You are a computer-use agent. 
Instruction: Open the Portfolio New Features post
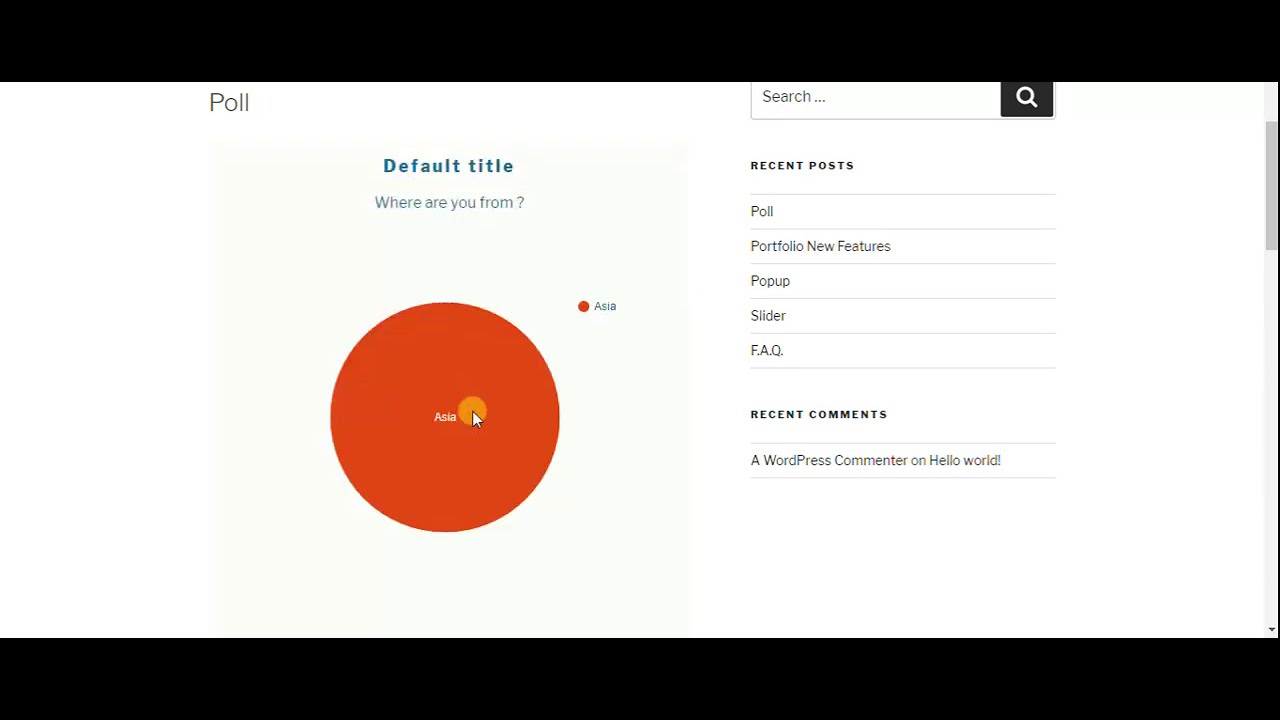[x=820, y=246]
